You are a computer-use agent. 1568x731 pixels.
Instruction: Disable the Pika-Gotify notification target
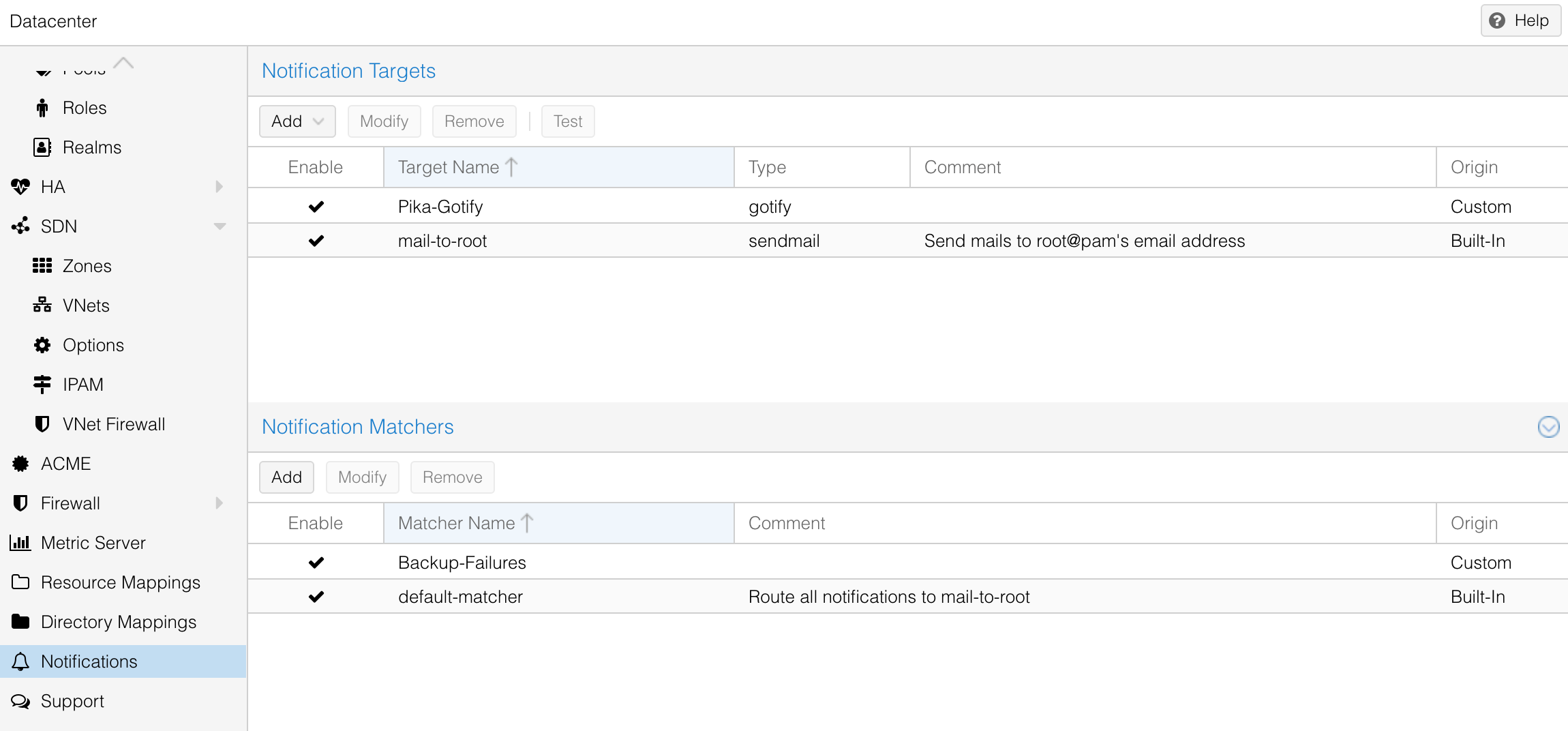(x=316, y=206)
